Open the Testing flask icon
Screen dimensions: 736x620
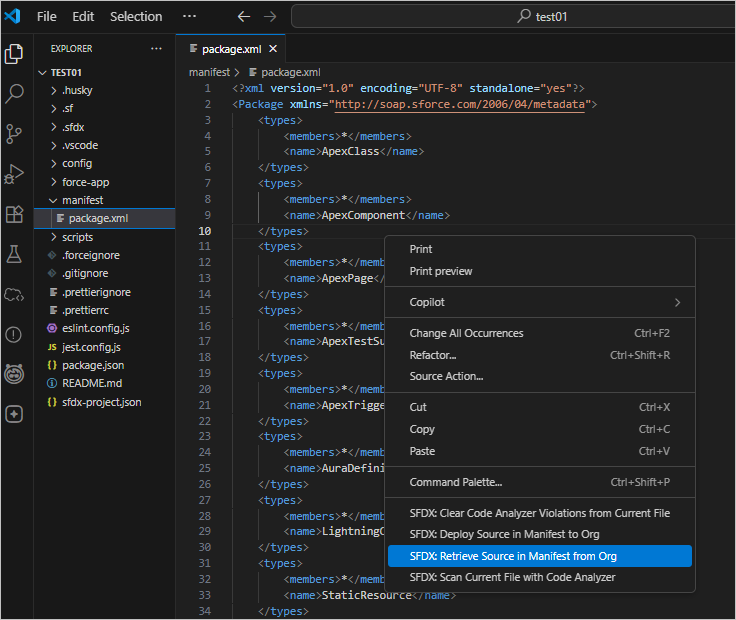tap(14, 254)
